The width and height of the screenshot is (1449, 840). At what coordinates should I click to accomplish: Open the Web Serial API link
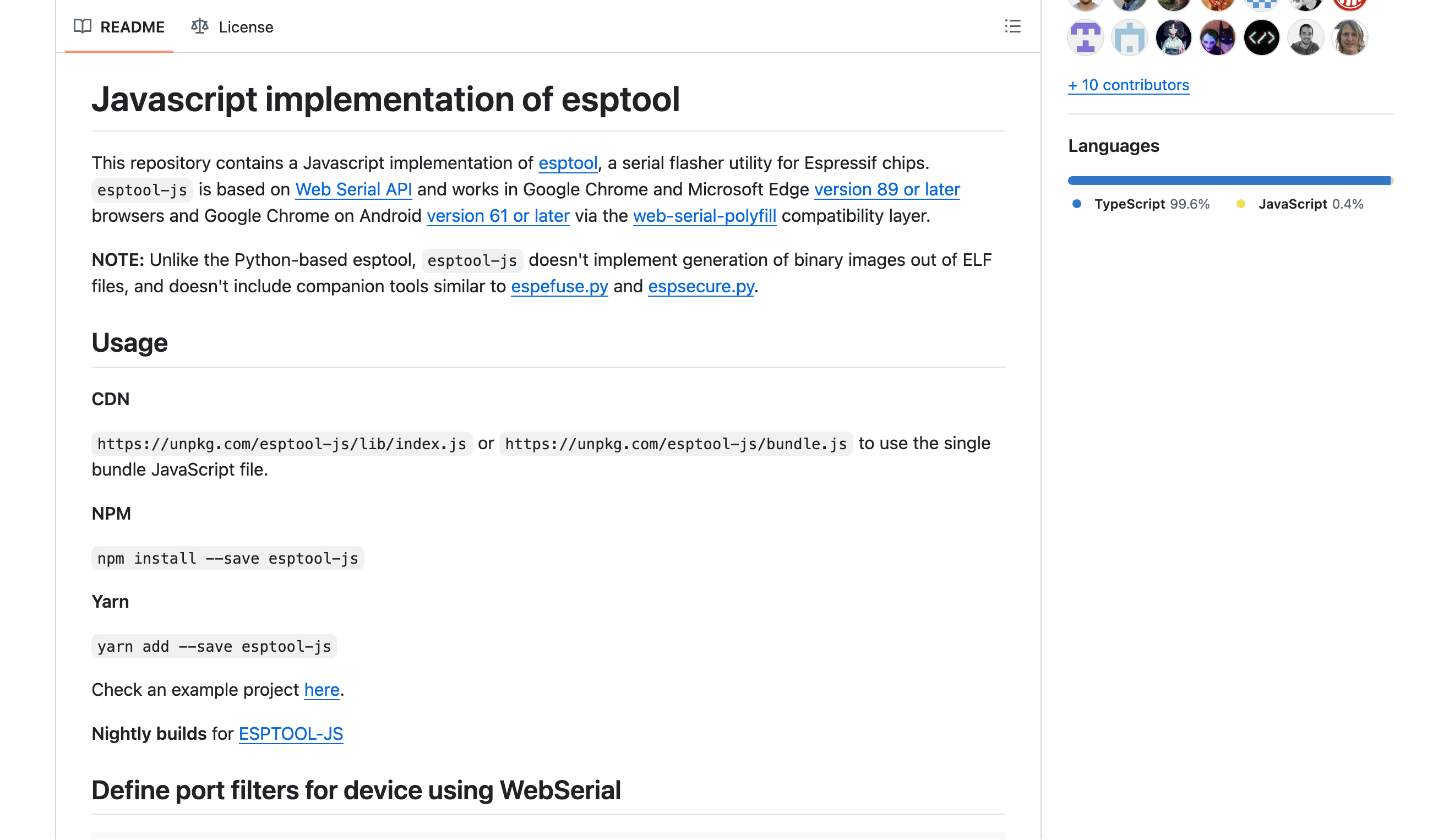[x=353, y=190]
